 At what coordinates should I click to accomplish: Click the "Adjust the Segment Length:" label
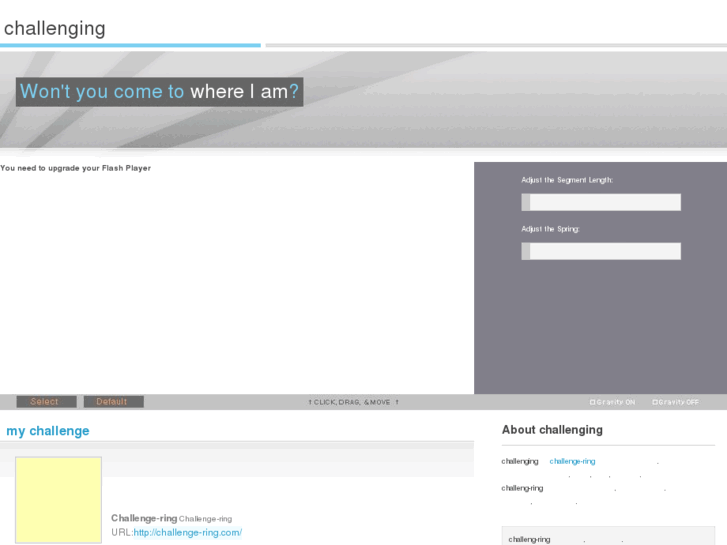[567, 180]
